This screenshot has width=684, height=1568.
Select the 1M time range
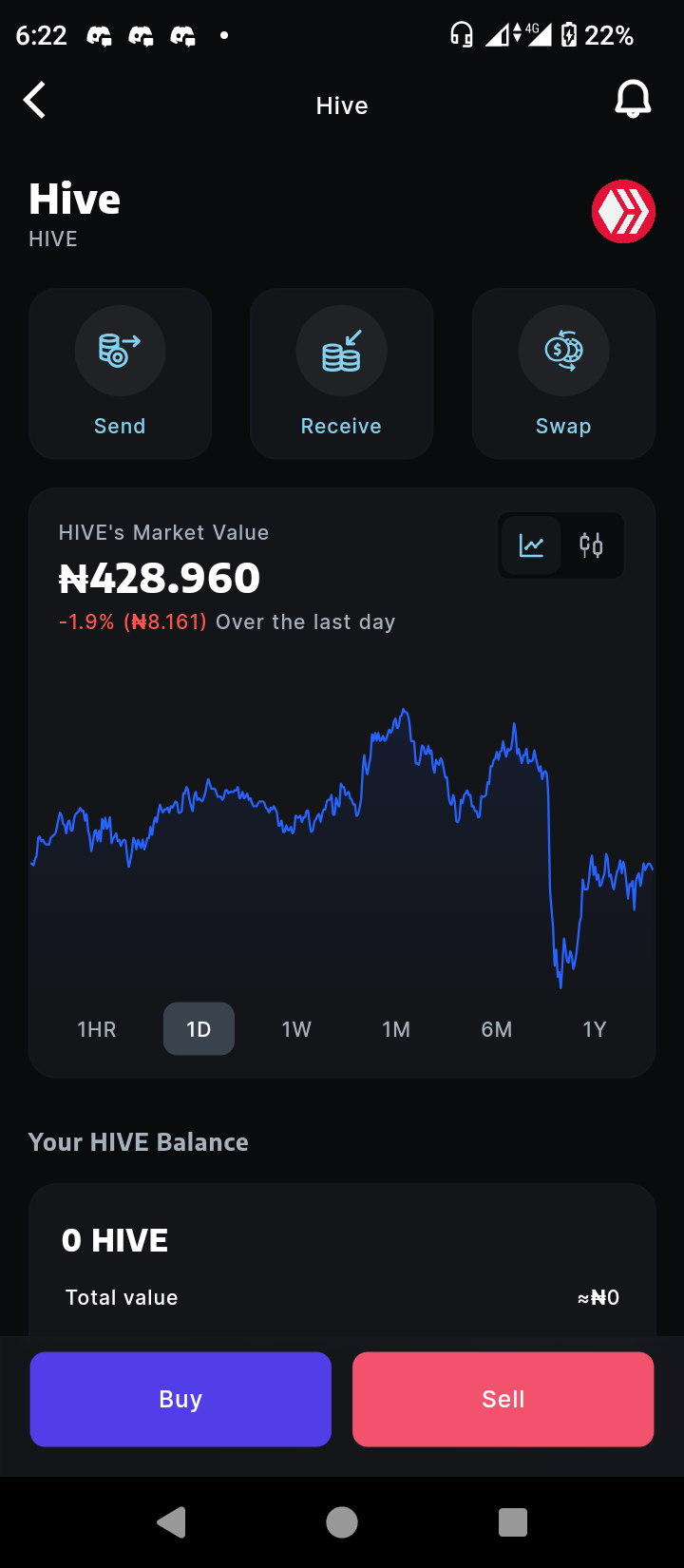(396, 1029)
